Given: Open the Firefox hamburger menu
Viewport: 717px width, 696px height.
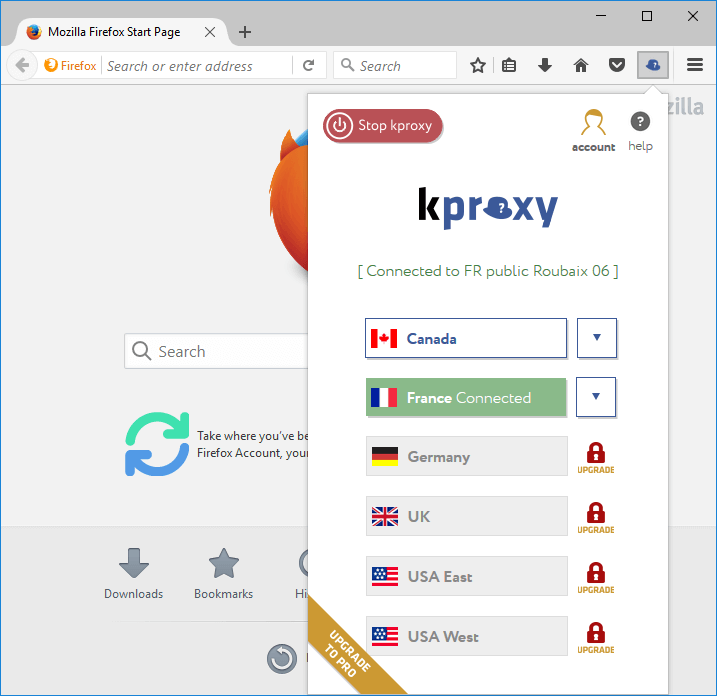Looking at the screenshot, I should (x=695, y=65).
